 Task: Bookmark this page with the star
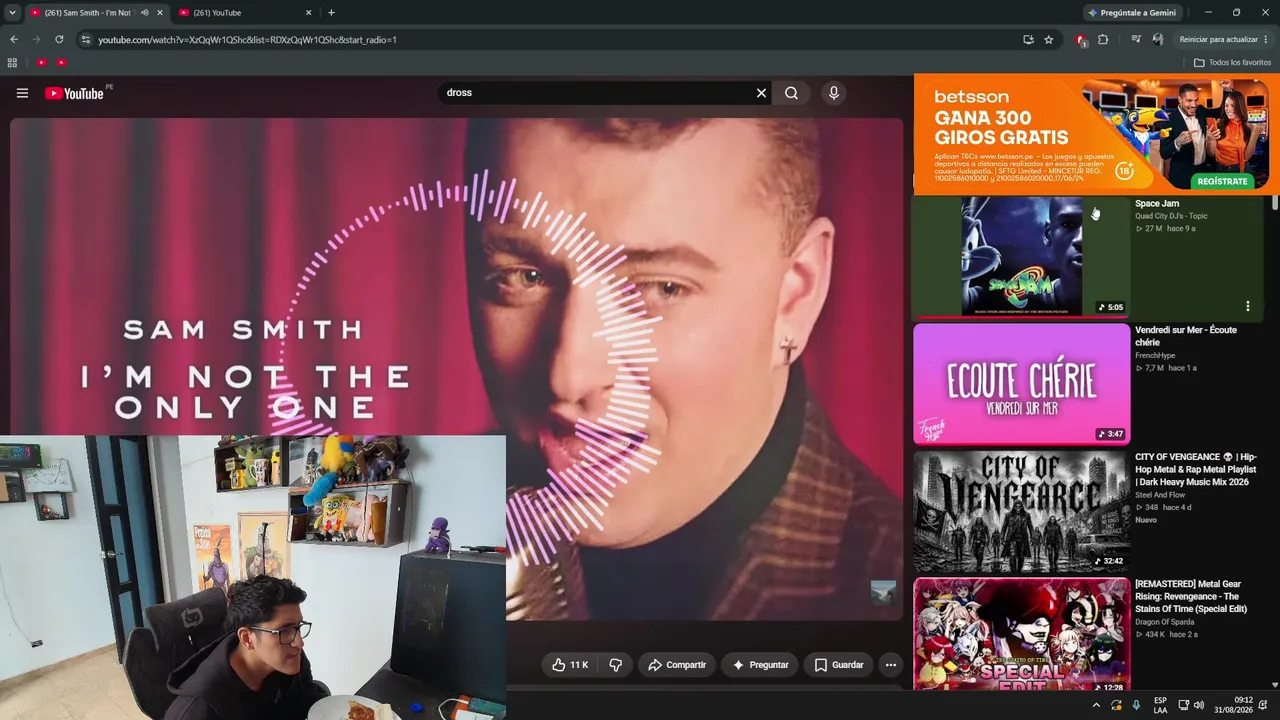[x=1048, y=40]
